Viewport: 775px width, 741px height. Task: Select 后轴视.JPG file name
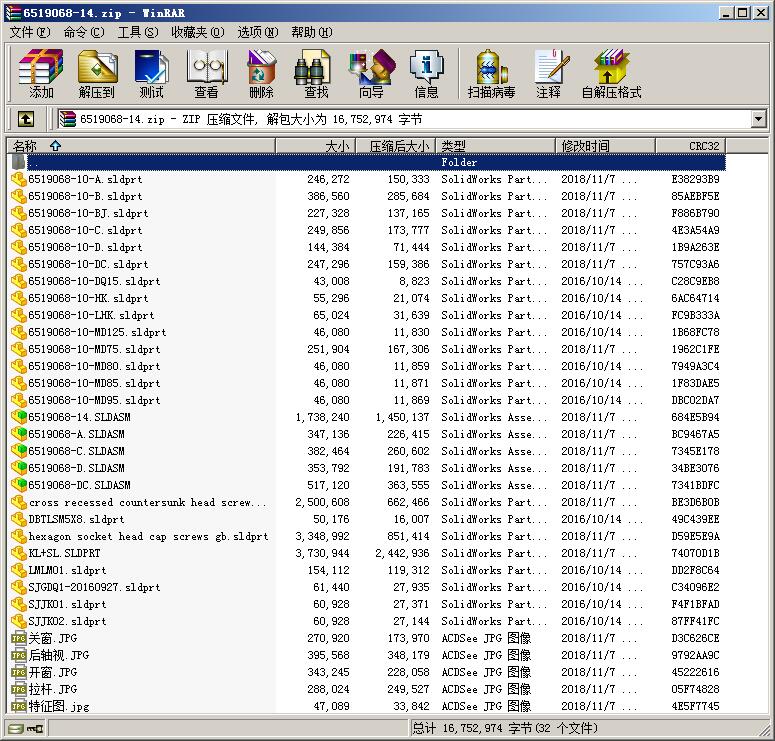tap(59, 655)
